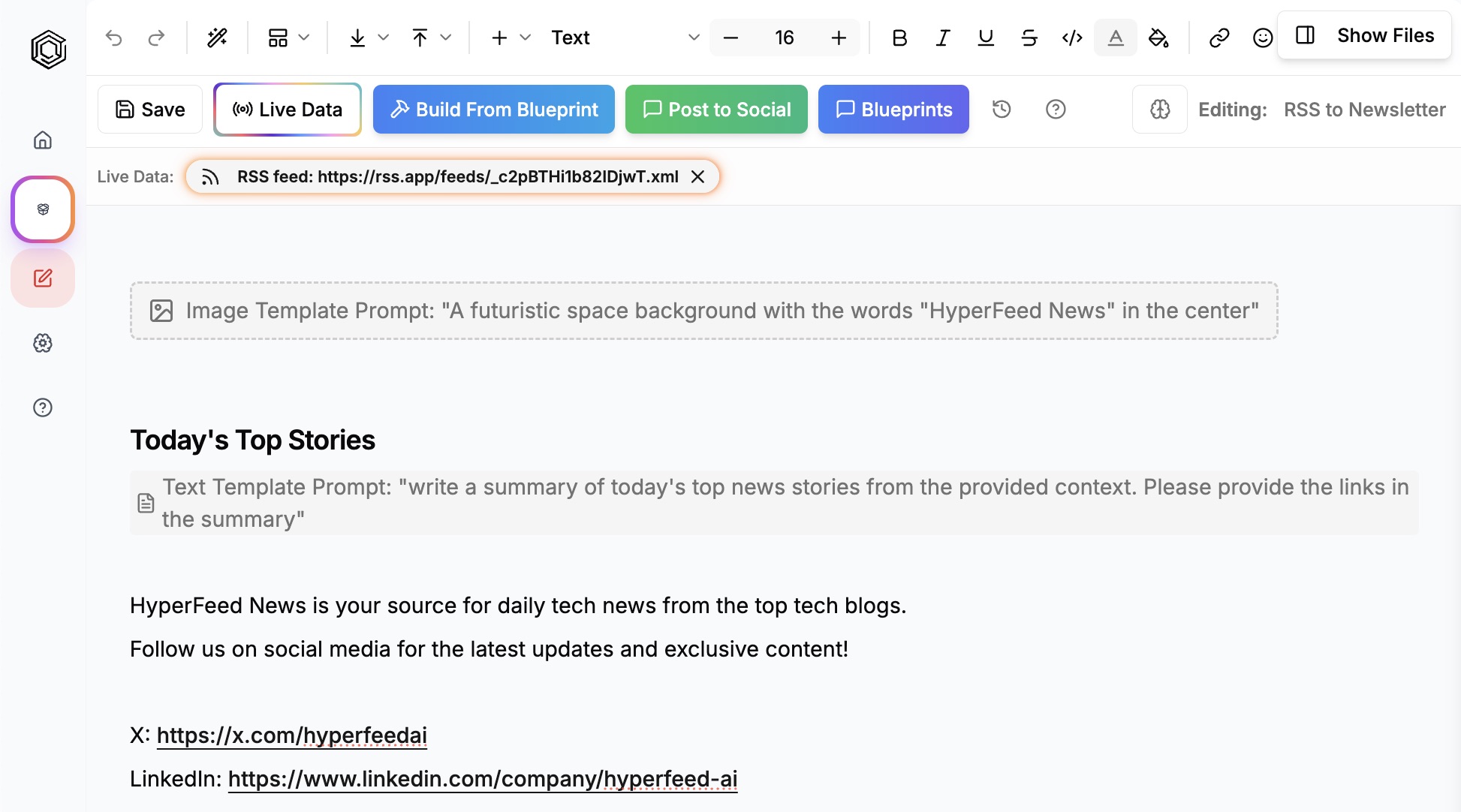
Task: Click the inline code formatting icon
Action: (x=1072, y=38)
